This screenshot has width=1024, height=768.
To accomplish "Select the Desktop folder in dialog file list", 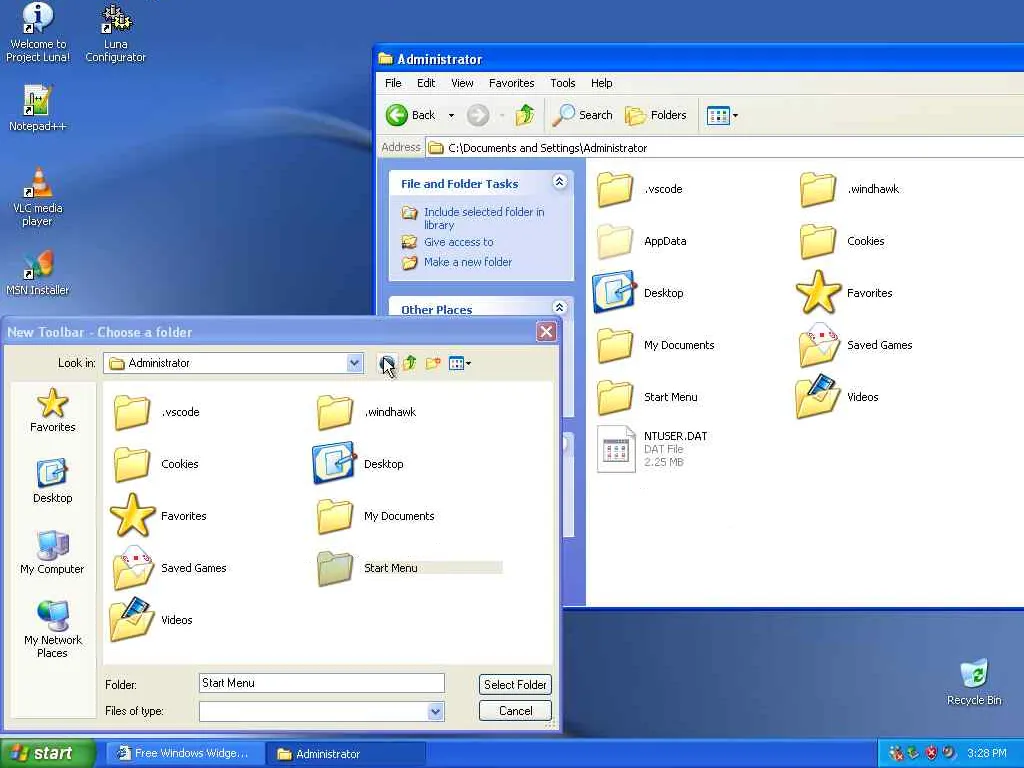I will coord(359,464).
